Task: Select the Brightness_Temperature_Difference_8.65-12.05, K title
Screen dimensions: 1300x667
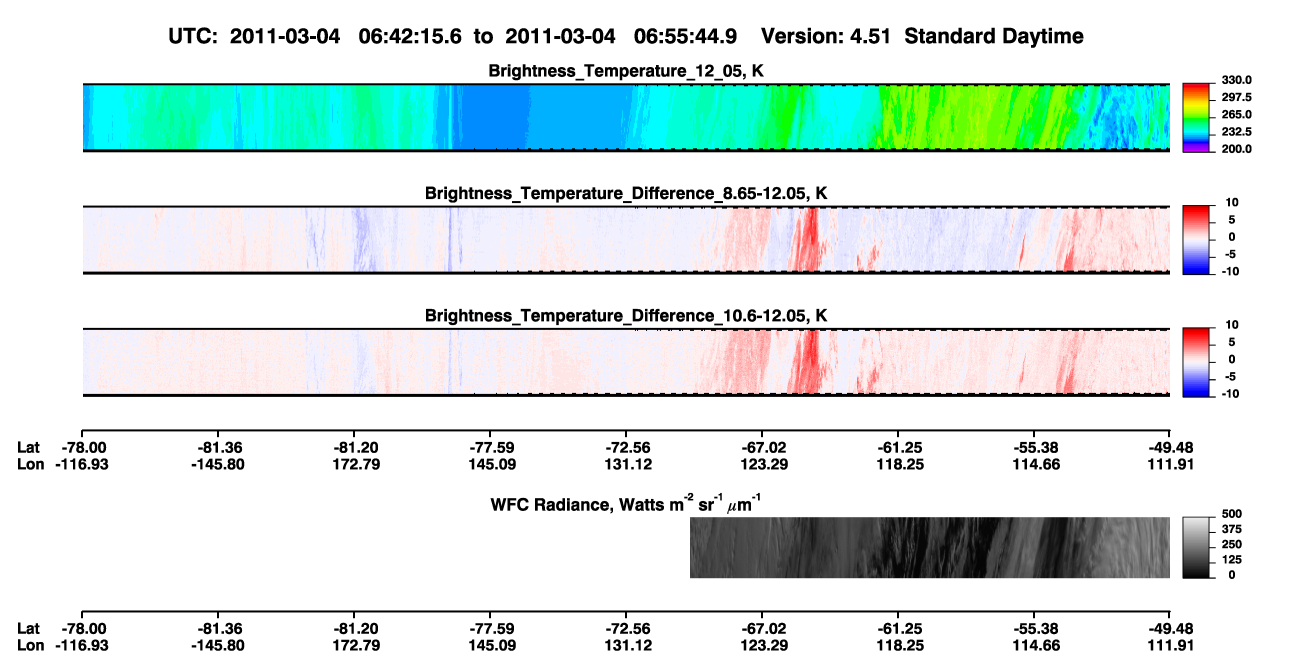Action: 626,193
